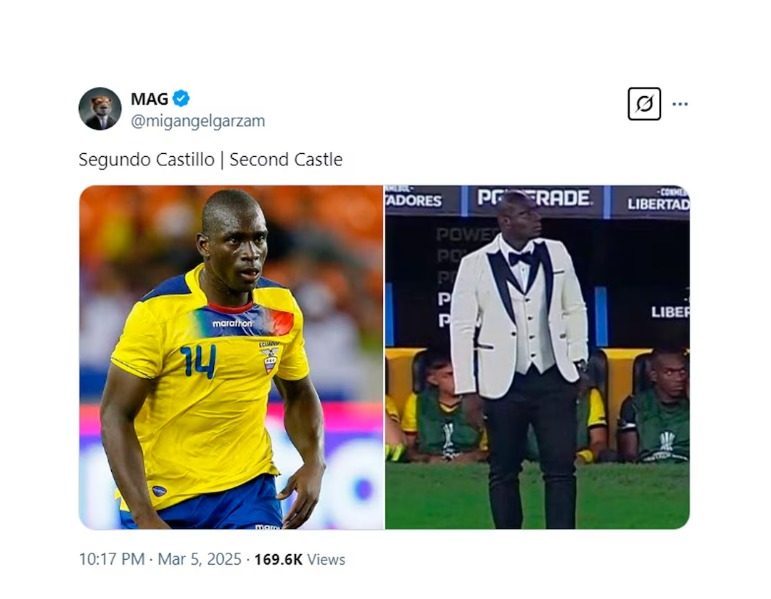
Task: Click the marathon logo on the jersey
Action: [232, 323]
